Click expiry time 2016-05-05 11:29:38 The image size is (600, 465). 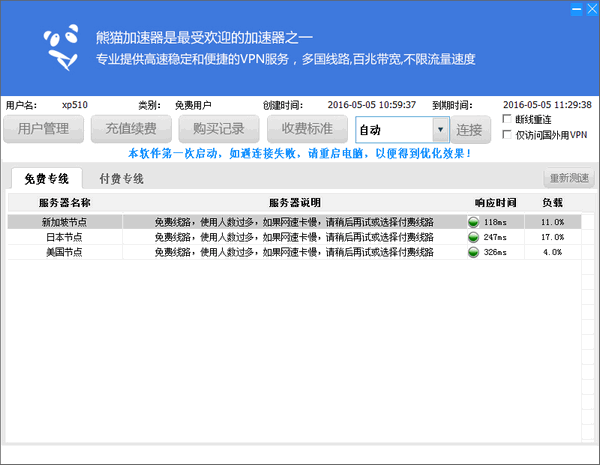pos(547,105)
